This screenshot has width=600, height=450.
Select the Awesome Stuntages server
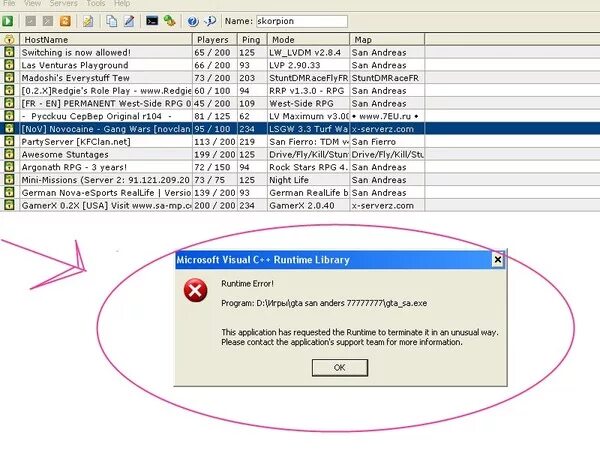[300, 154]
